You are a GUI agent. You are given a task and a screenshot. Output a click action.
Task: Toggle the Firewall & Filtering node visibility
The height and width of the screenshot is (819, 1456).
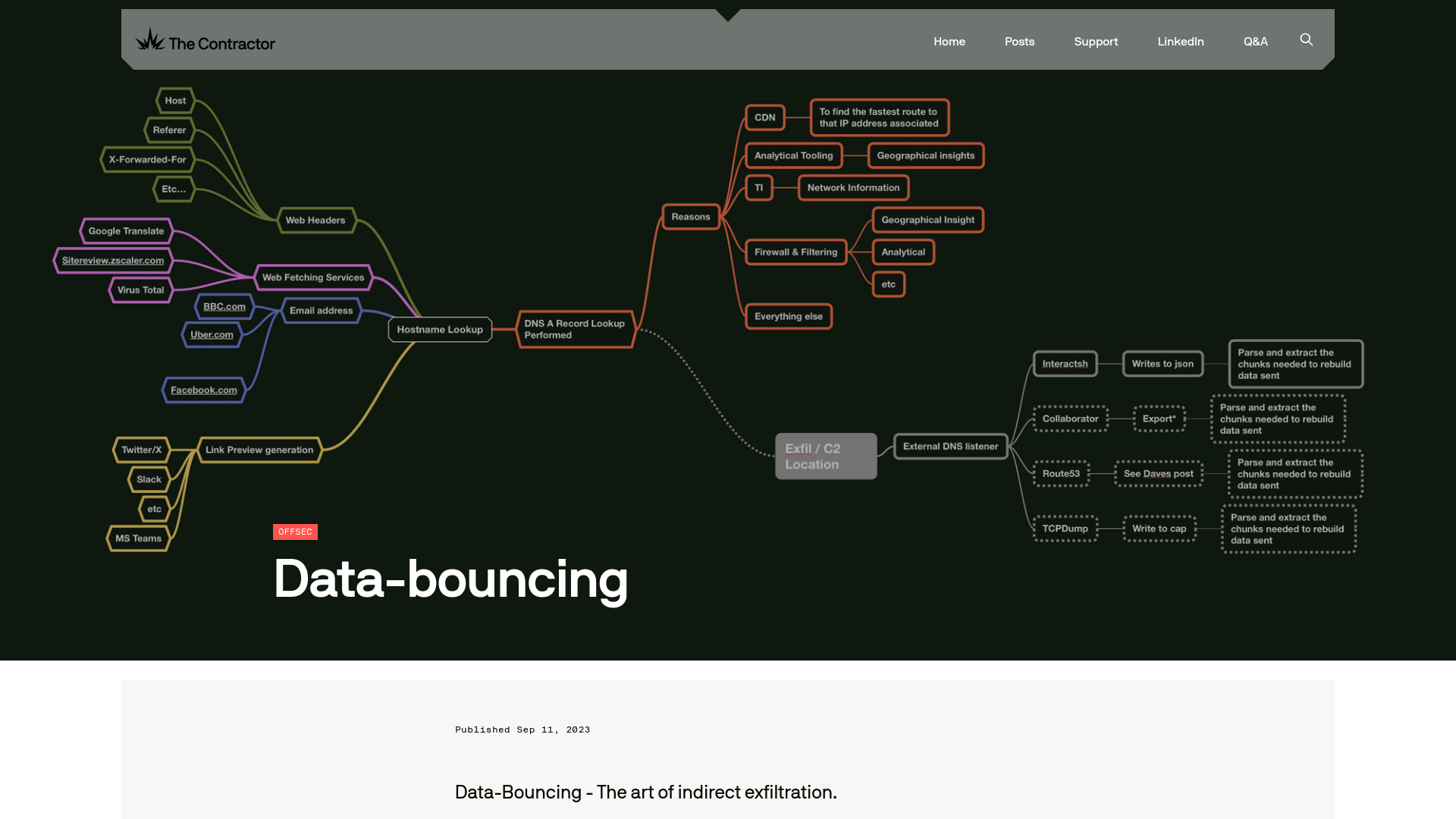[796, 251]
